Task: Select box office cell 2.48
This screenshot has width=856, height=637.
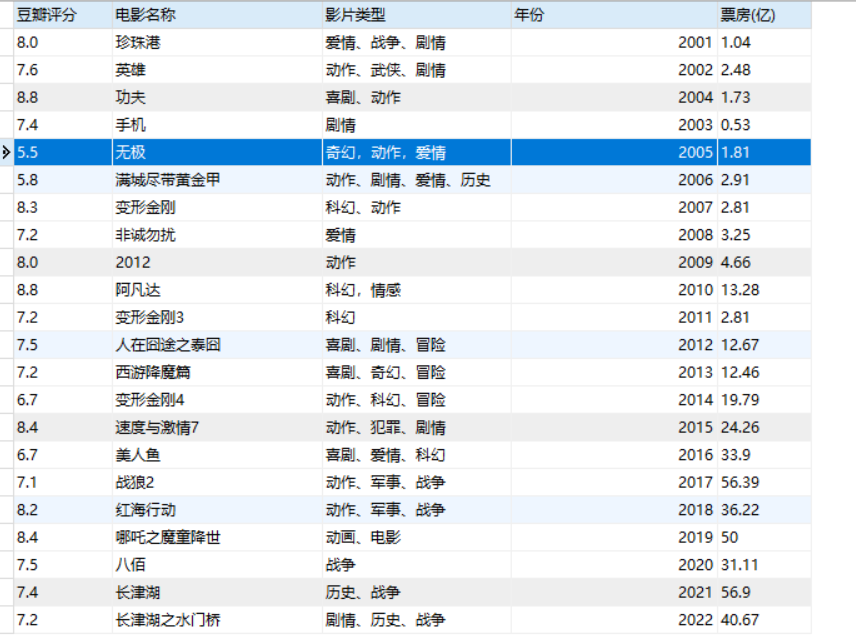Action: tap(764, 70)
